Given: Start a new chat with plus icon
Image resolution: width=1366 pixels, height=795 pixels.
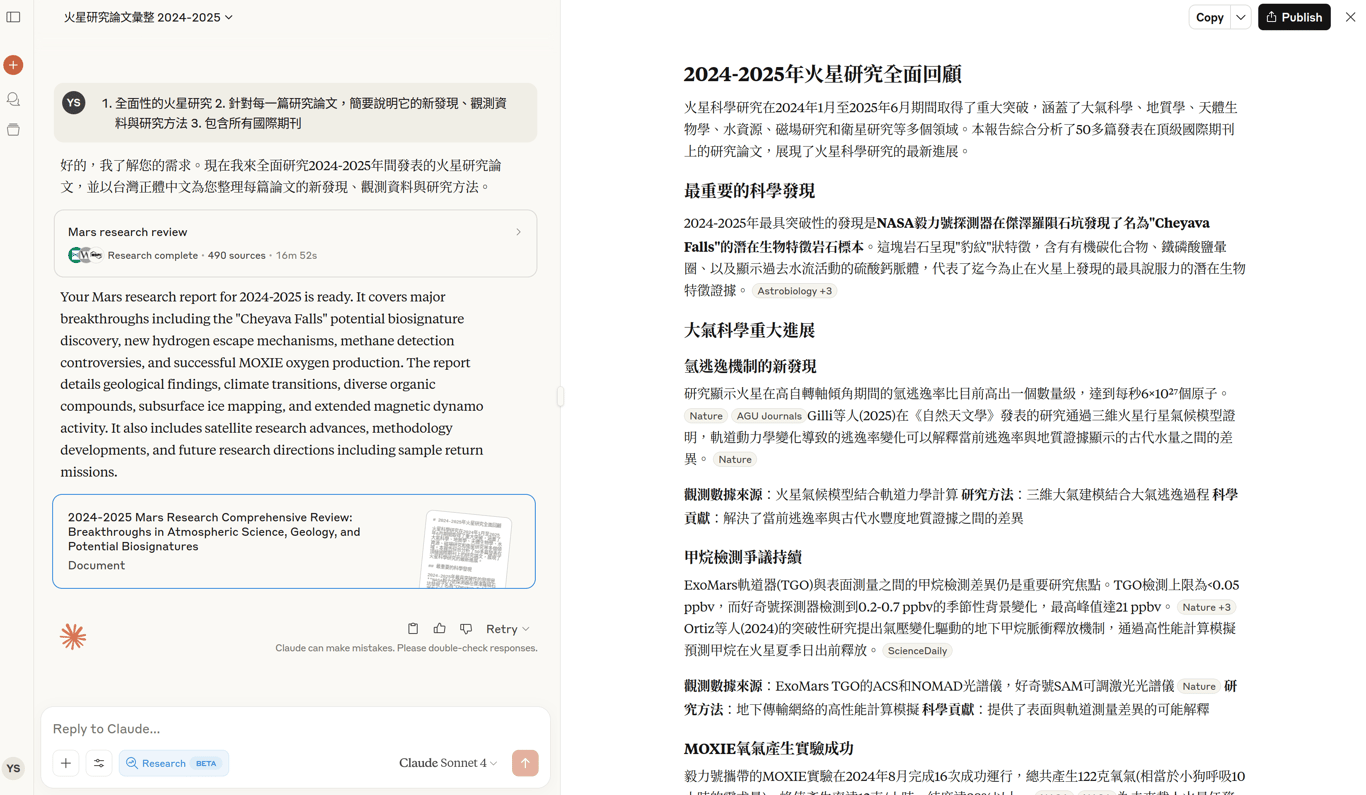Looking at the screenshot, I should [x=13, y=65].
